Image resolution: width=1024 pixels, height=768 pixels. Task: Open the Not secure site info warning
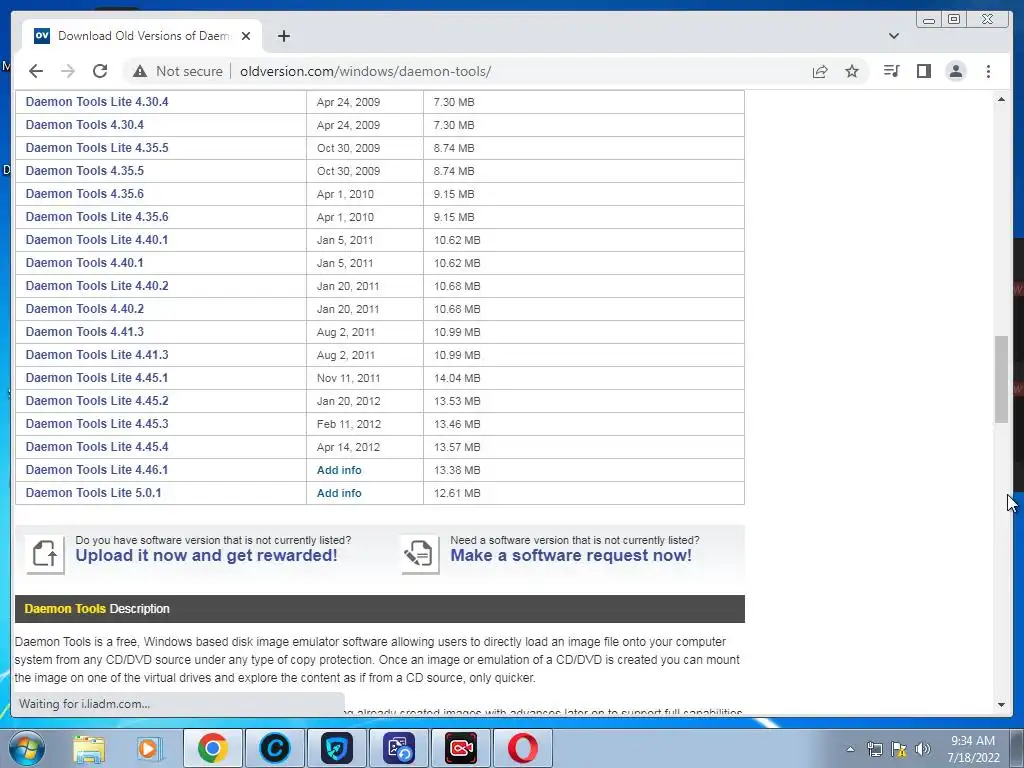(x=178, y=71)
